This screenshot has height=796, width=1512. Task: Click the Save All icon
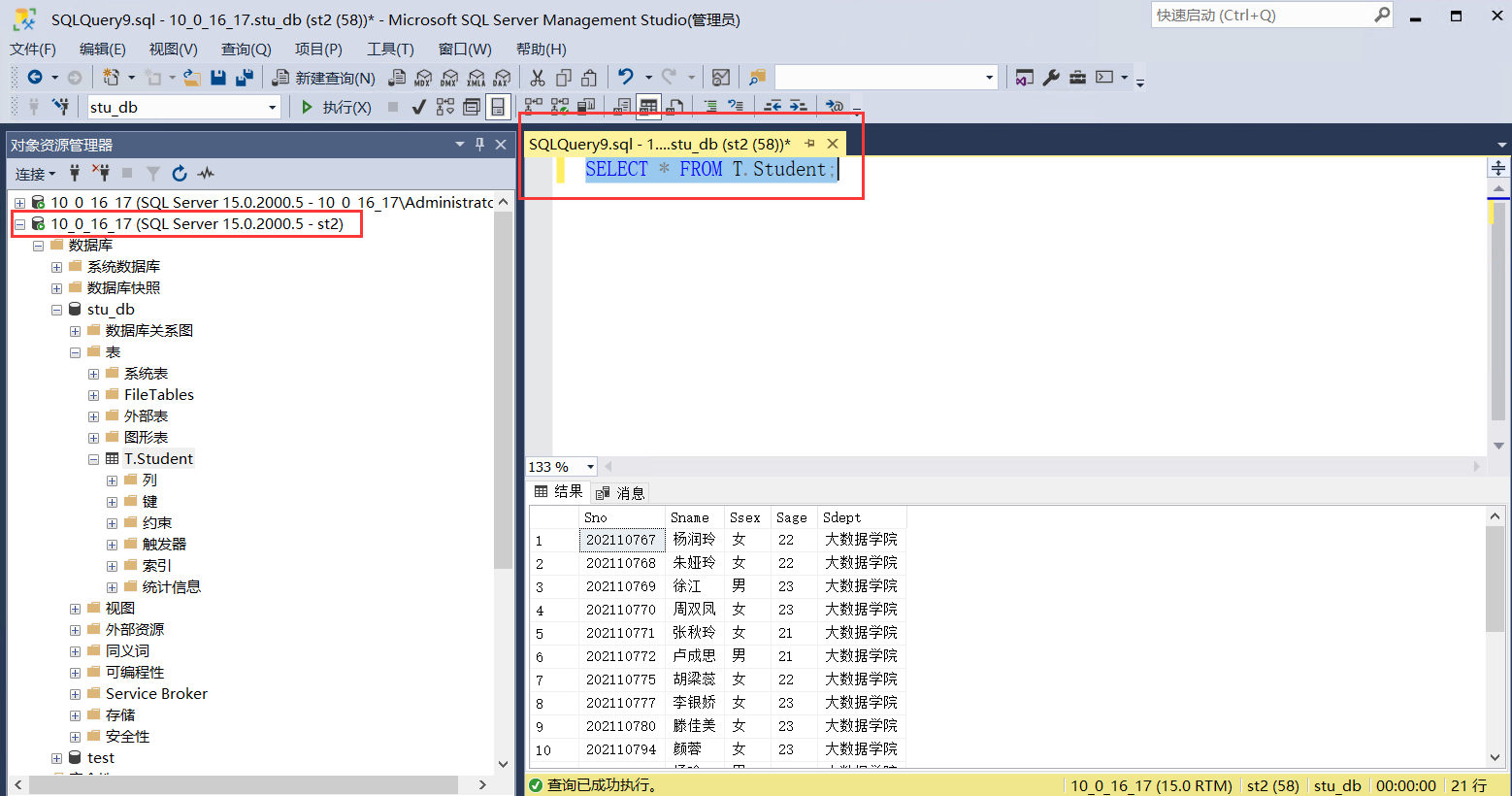(x=245, y=78)
